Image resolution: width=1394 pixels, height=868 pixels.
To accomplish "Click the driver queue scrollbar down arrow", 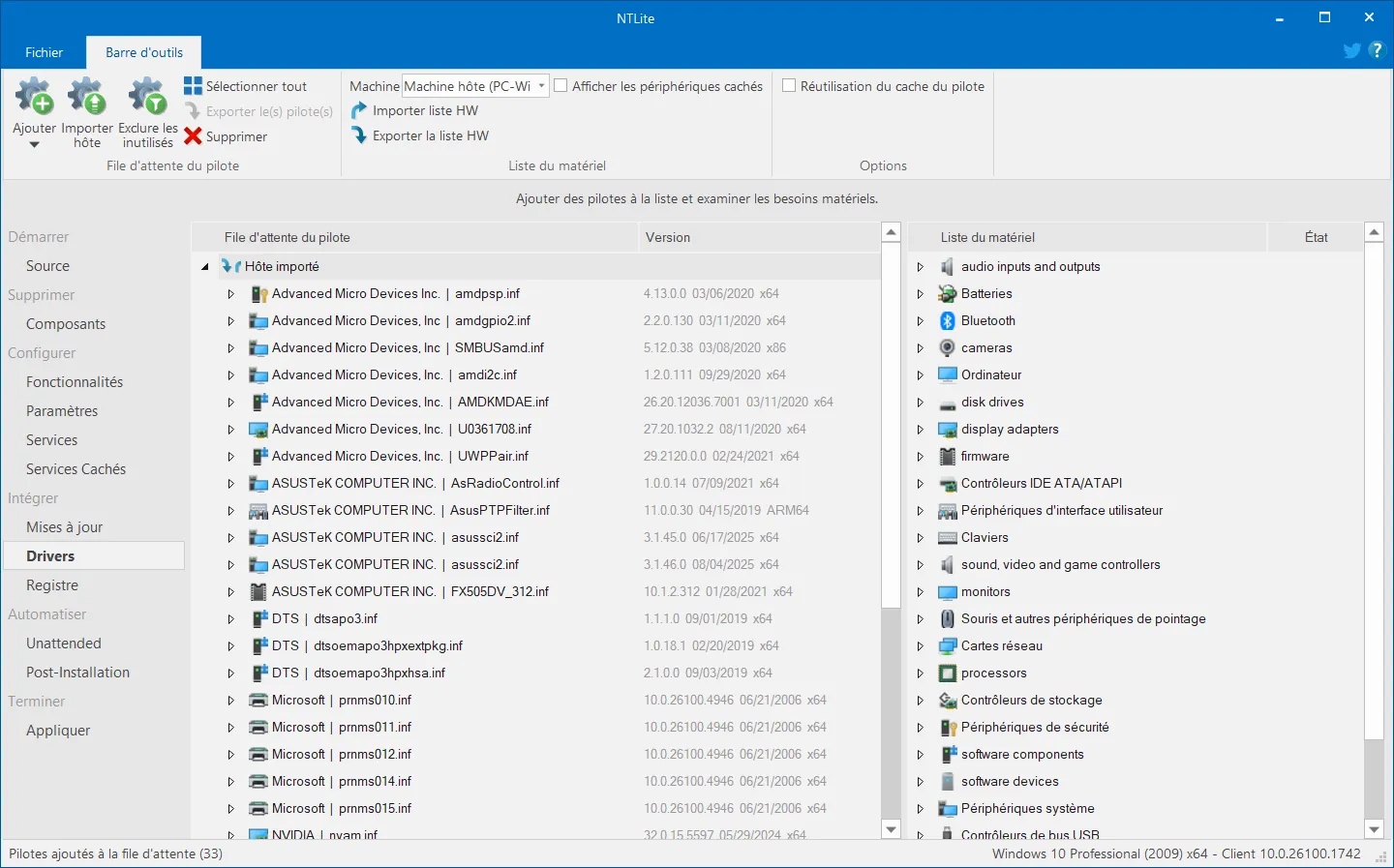I will coord(892,829).
